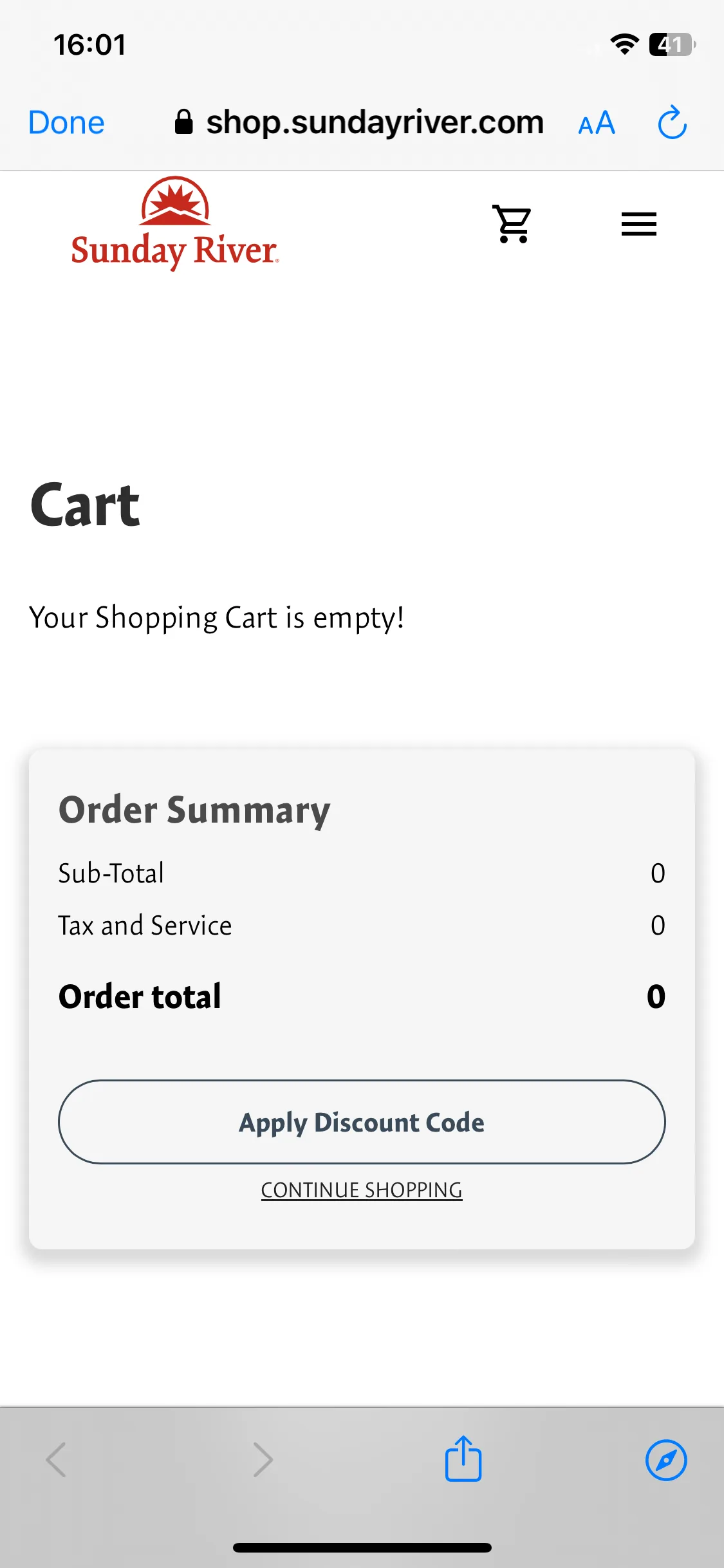Reload the page with refresh icon
724x1568 pixels.
[x=672, y=122]
